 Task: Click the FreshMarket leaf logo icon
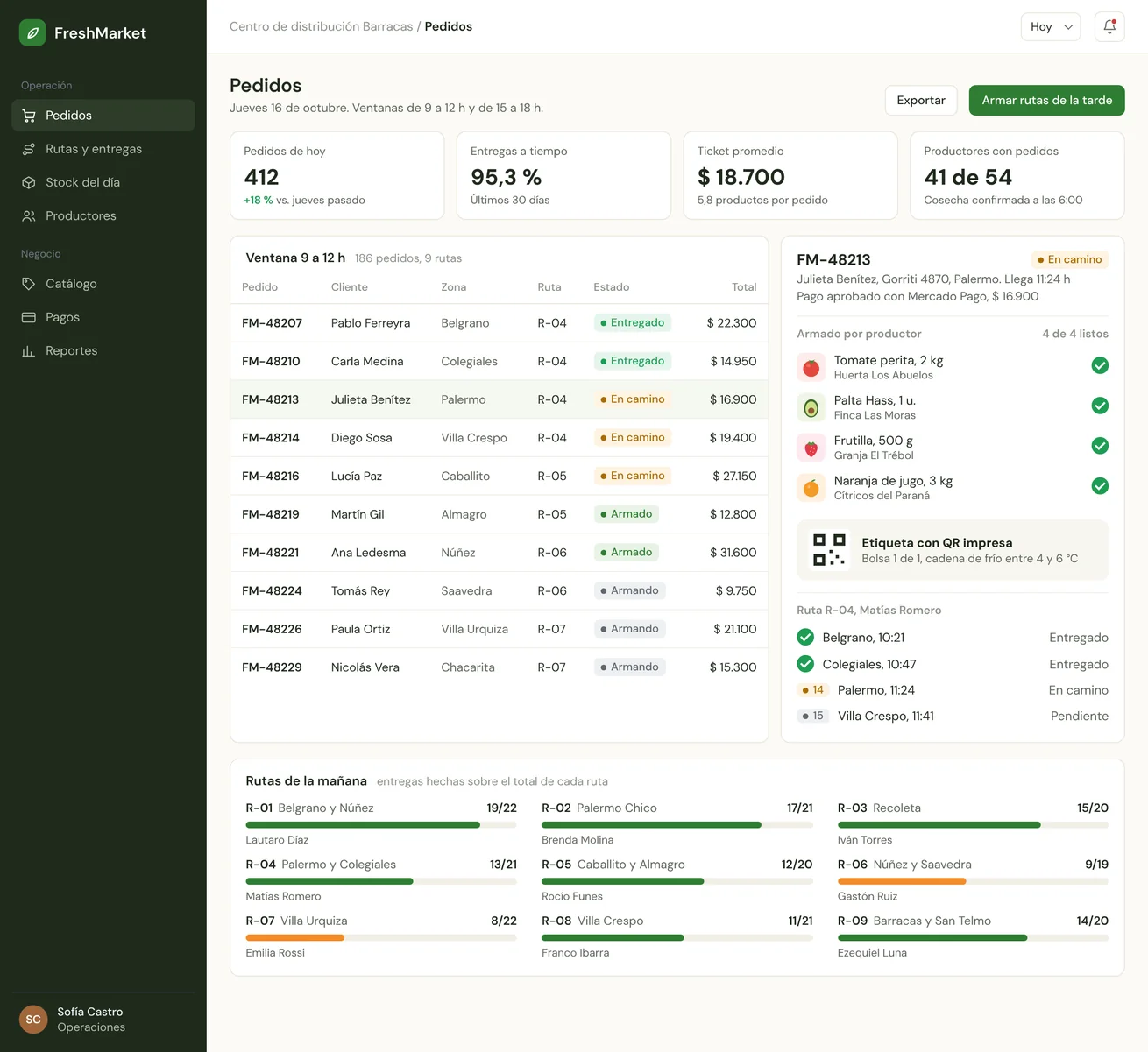point(32,32)
